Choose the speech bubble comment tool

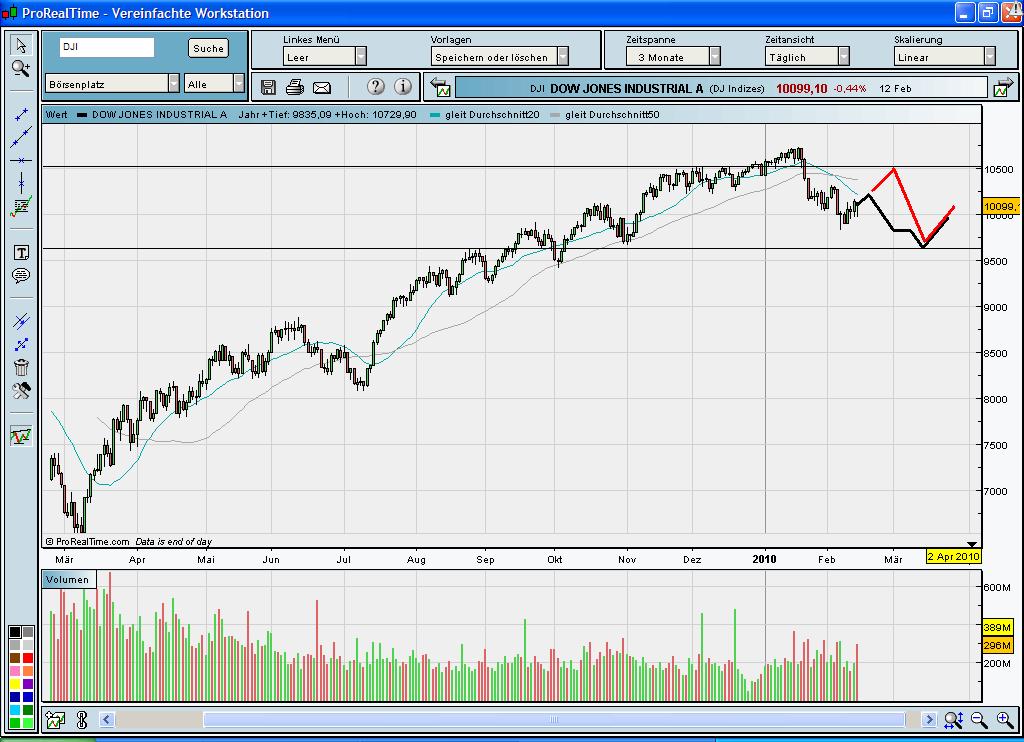[21, 276]
